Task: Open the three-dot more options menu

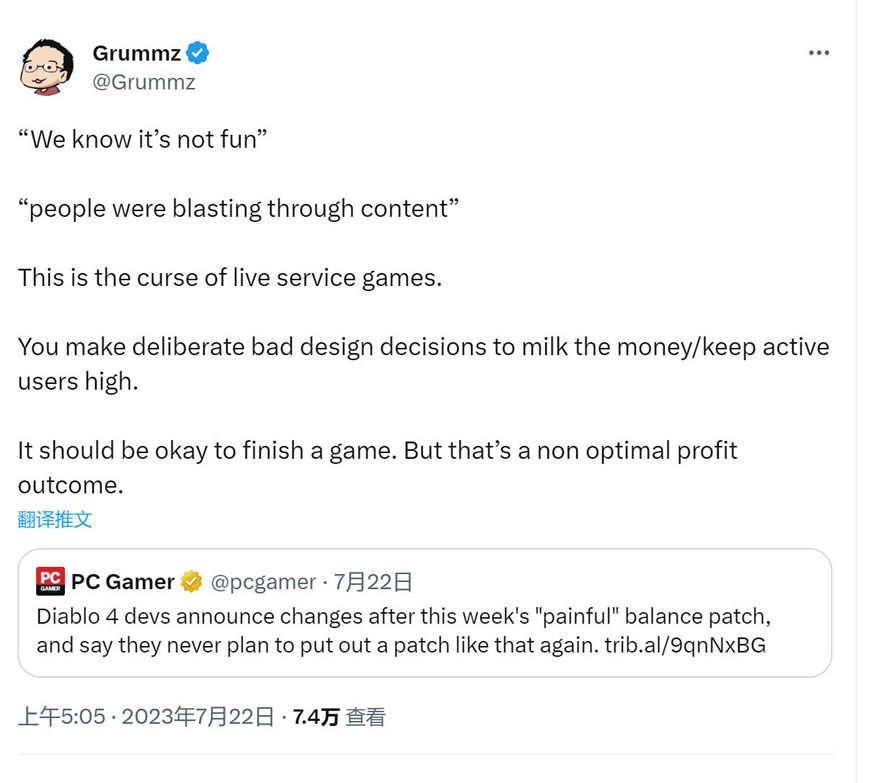Action: tap(819, 53)
